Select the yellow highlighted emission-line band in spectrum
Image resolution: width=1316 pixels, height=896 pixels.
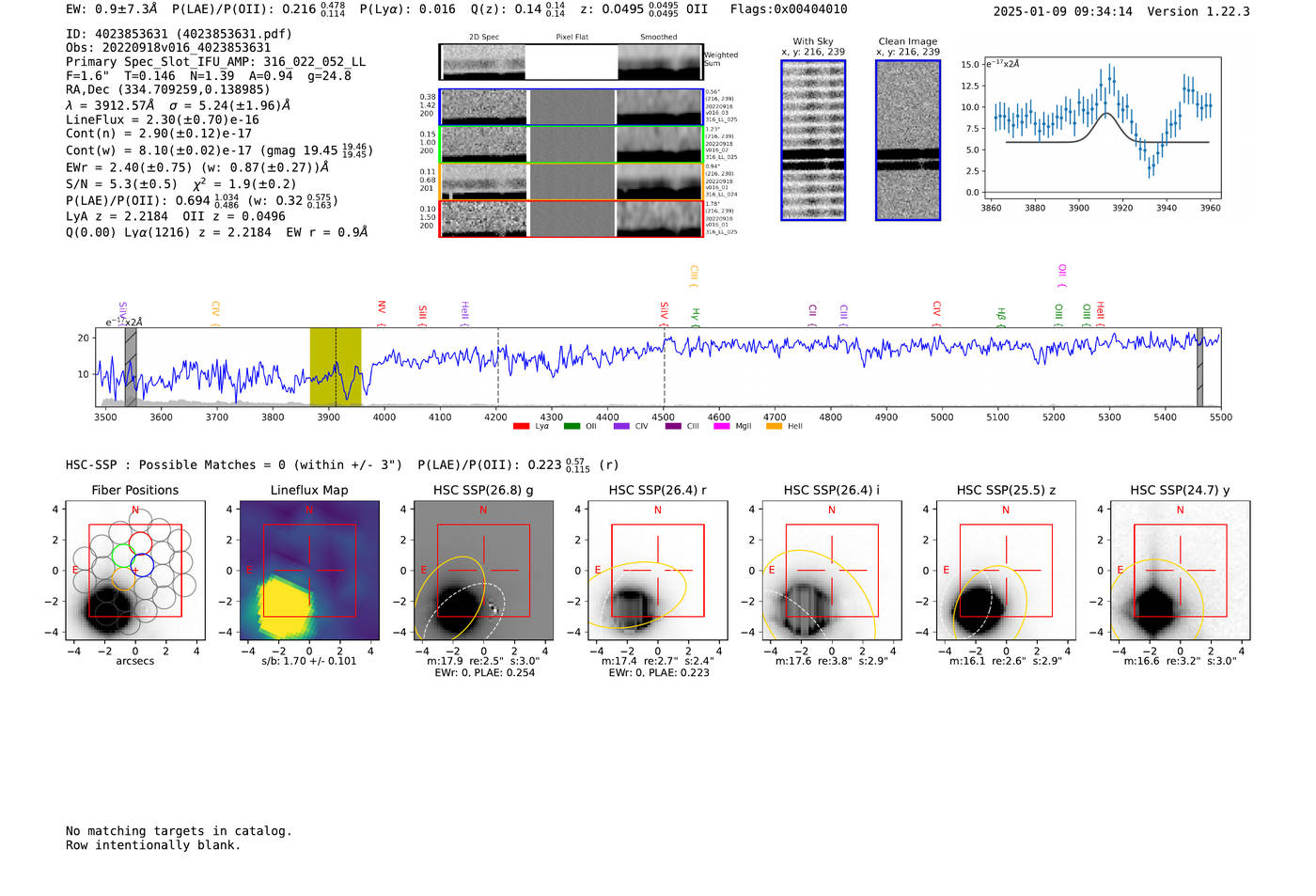336,367
